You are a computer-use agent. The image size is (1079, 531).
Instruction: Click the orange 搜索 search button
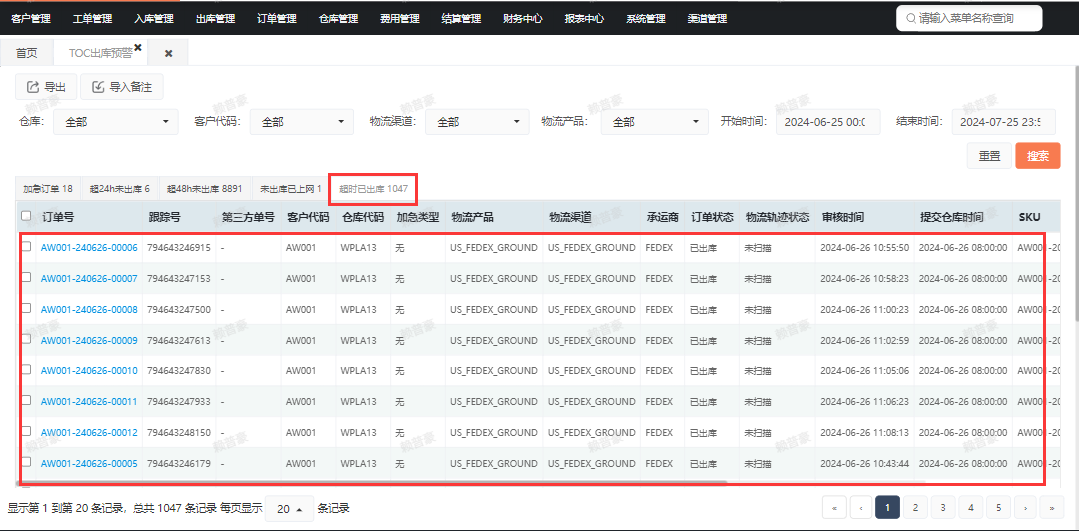click(1038, 156)
